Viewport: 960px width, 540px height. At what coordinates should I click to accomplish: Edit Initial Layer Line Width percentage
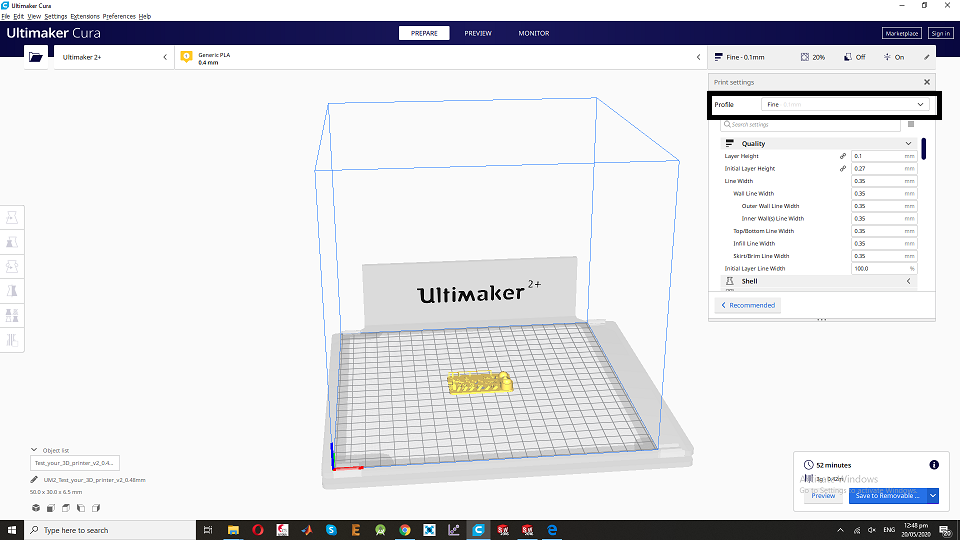[883, 268]
